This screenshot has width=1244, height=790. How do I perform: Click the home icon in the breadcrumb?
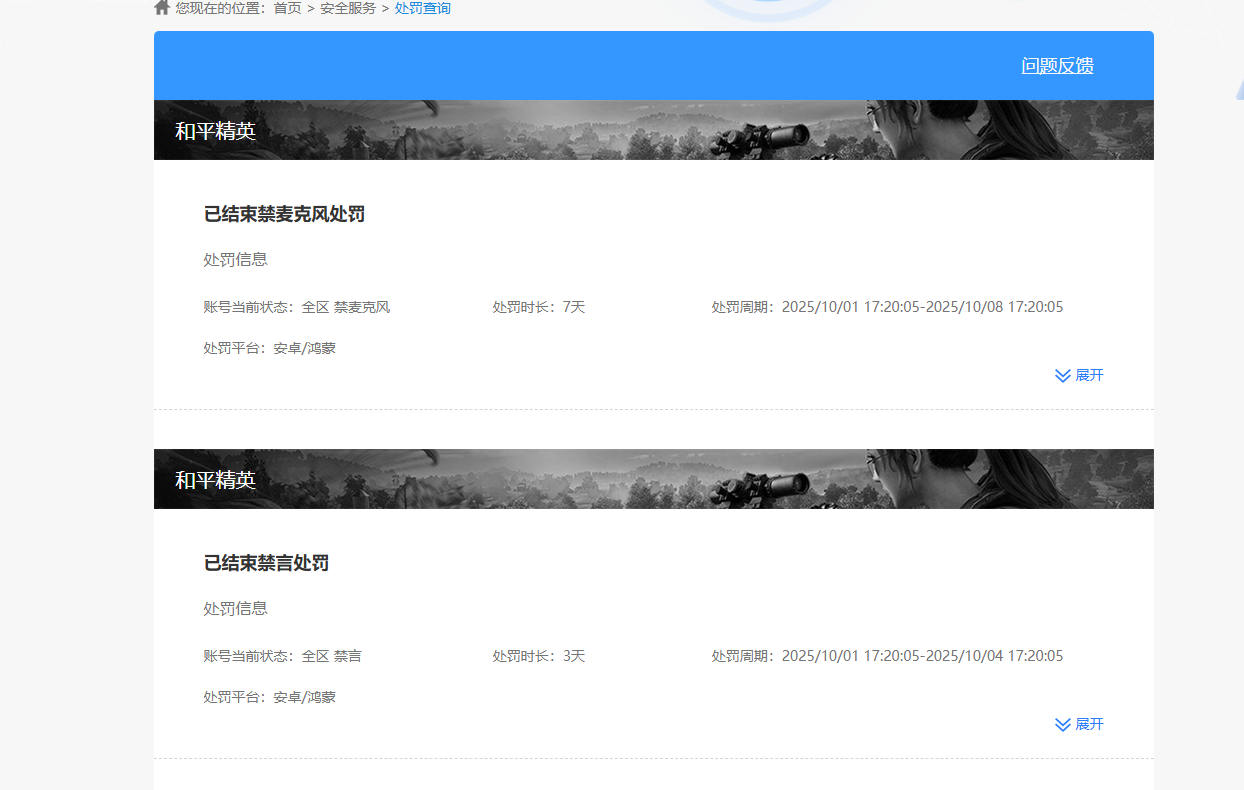(x=162, y=8)
